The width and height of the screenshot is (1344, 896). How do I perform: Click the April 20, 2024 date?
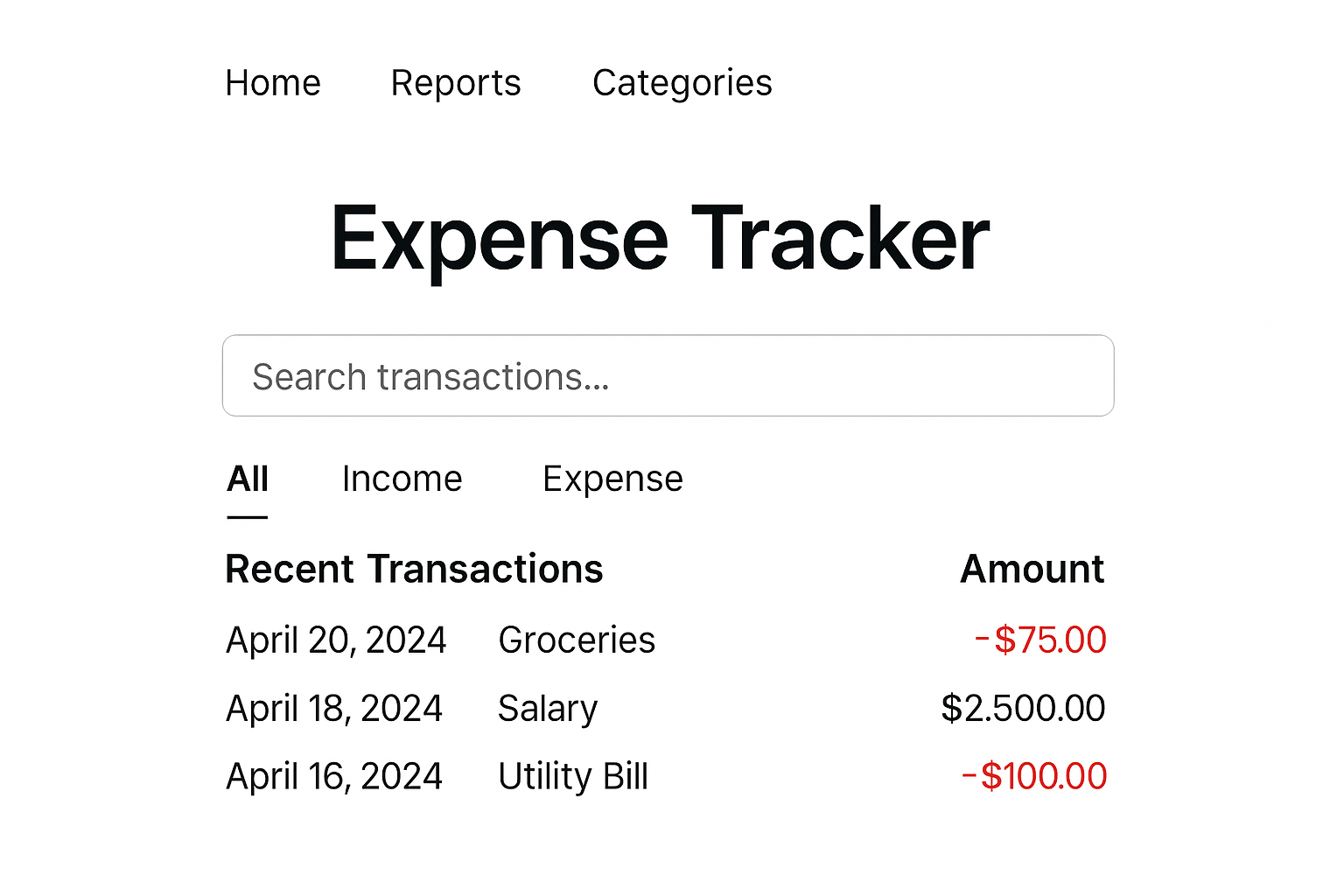pos(335,640)
